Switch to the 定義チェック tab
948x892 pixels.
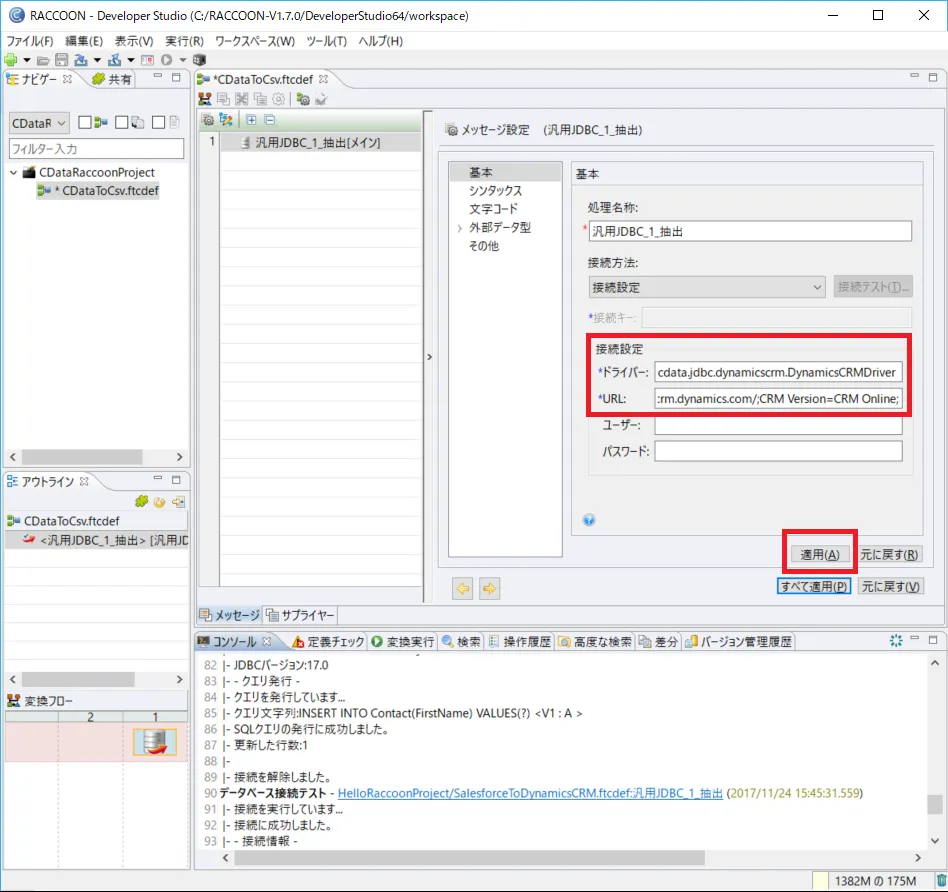(328, 642)
